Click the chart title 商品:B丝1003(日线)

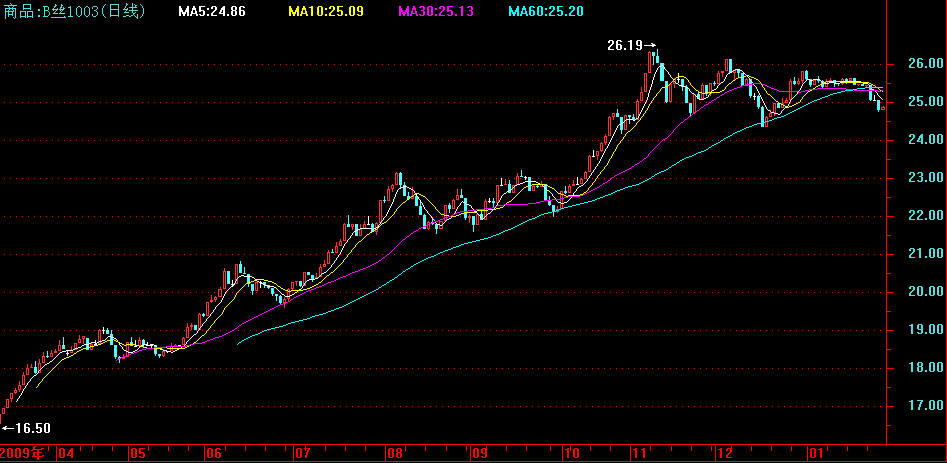click(73, 12)
